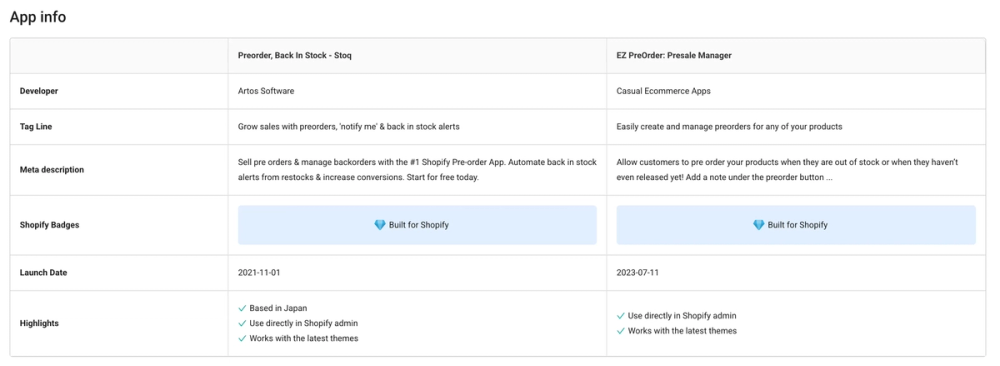Select the Preorder, Back In Stock - Stoq header
The image size is (1000, 366).
point(295,55)
